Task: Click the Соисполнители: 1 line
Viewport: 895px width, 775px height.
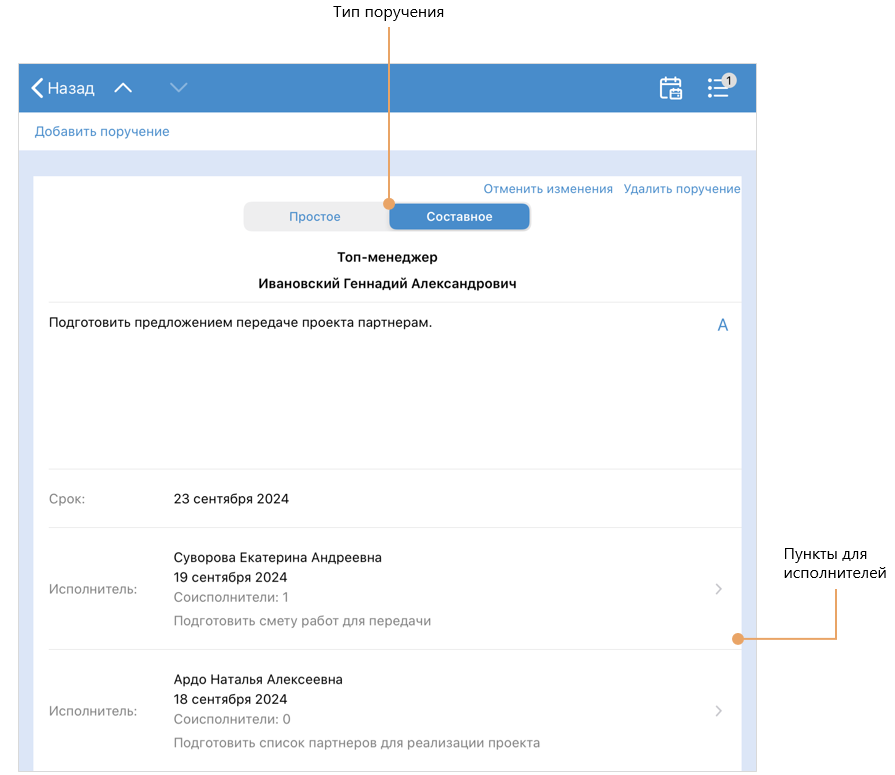Action: click(x=231, y=597)
